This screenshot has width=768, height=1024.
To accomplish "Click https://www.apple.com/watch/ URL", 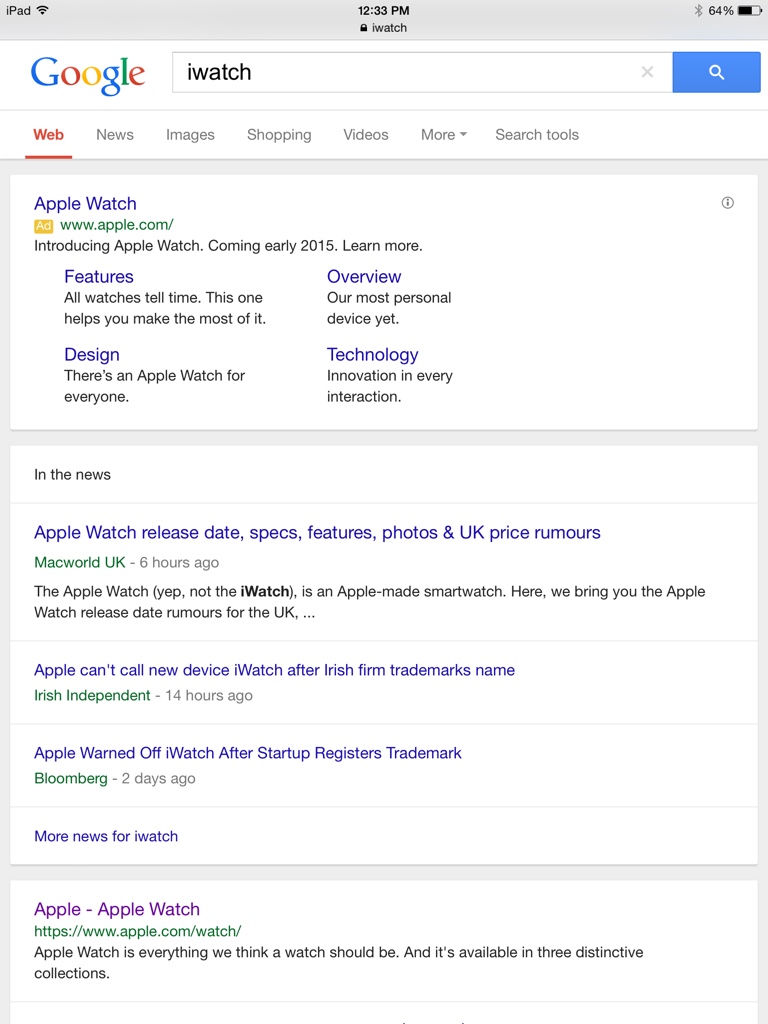I will coord(138,931).
